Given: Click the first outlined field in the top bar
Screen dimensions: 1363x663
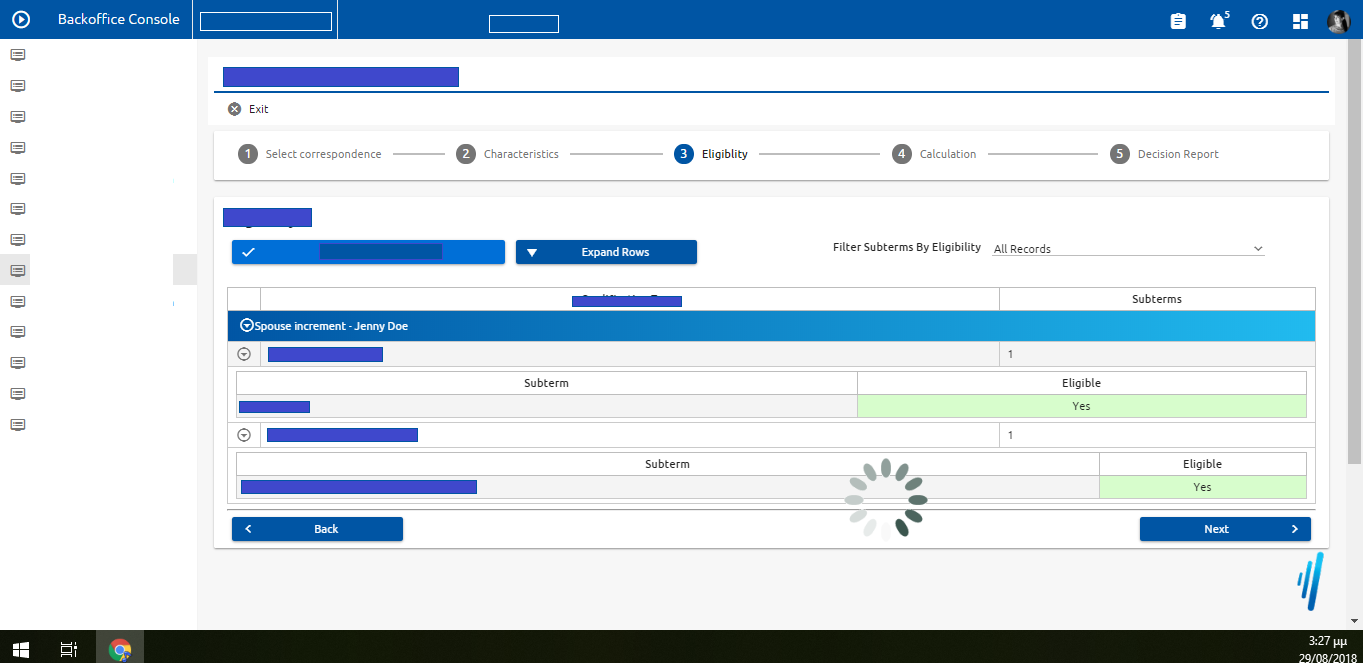Looking at the screenshot, I should pos(266,22).
